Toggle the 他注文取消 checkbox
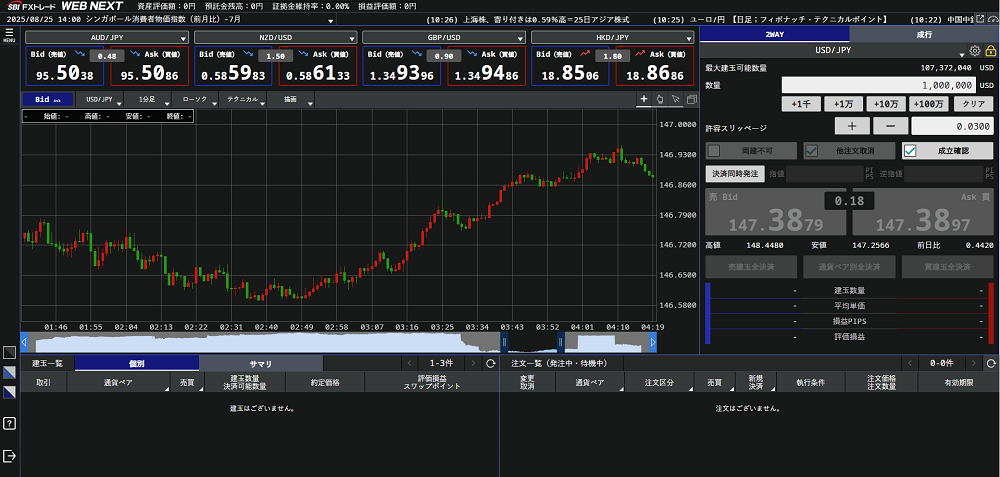The height and width of the screenshot is (477, 1000). pos(812,151)
